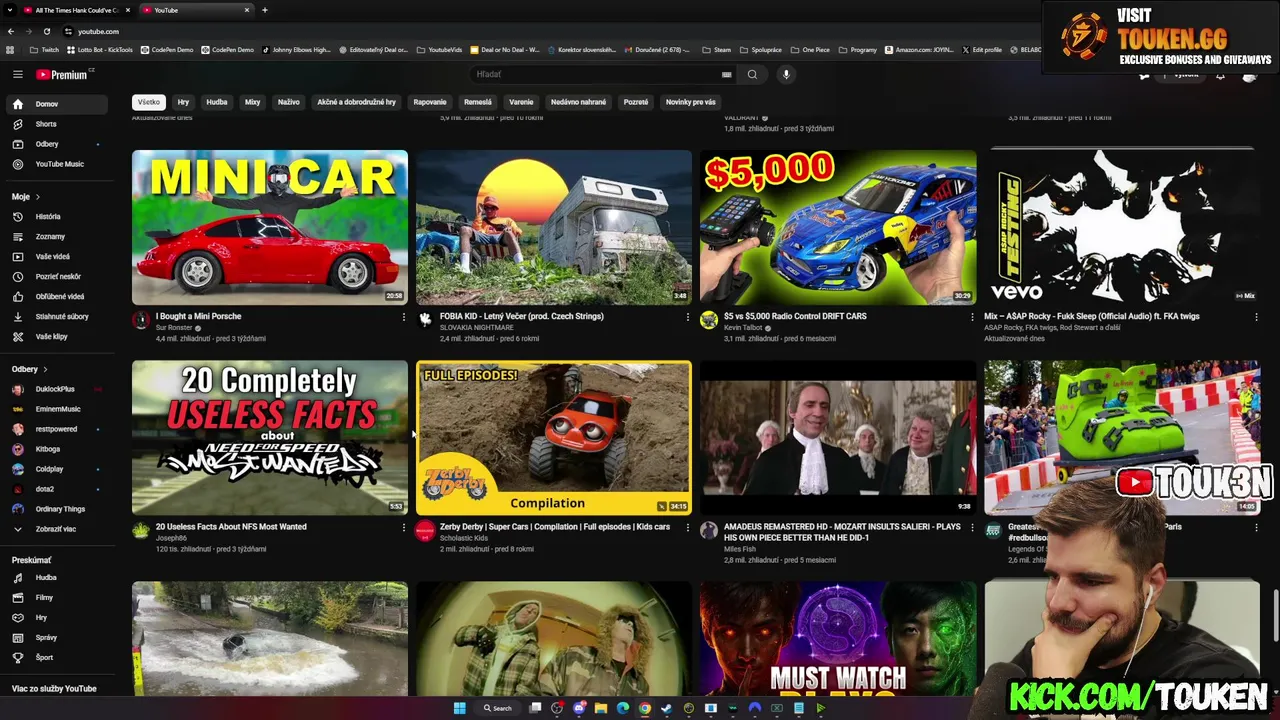This screenshot has width=1280, height=720.
Task: Start voice search with microphone icon
Action: [x=786, y=74]
